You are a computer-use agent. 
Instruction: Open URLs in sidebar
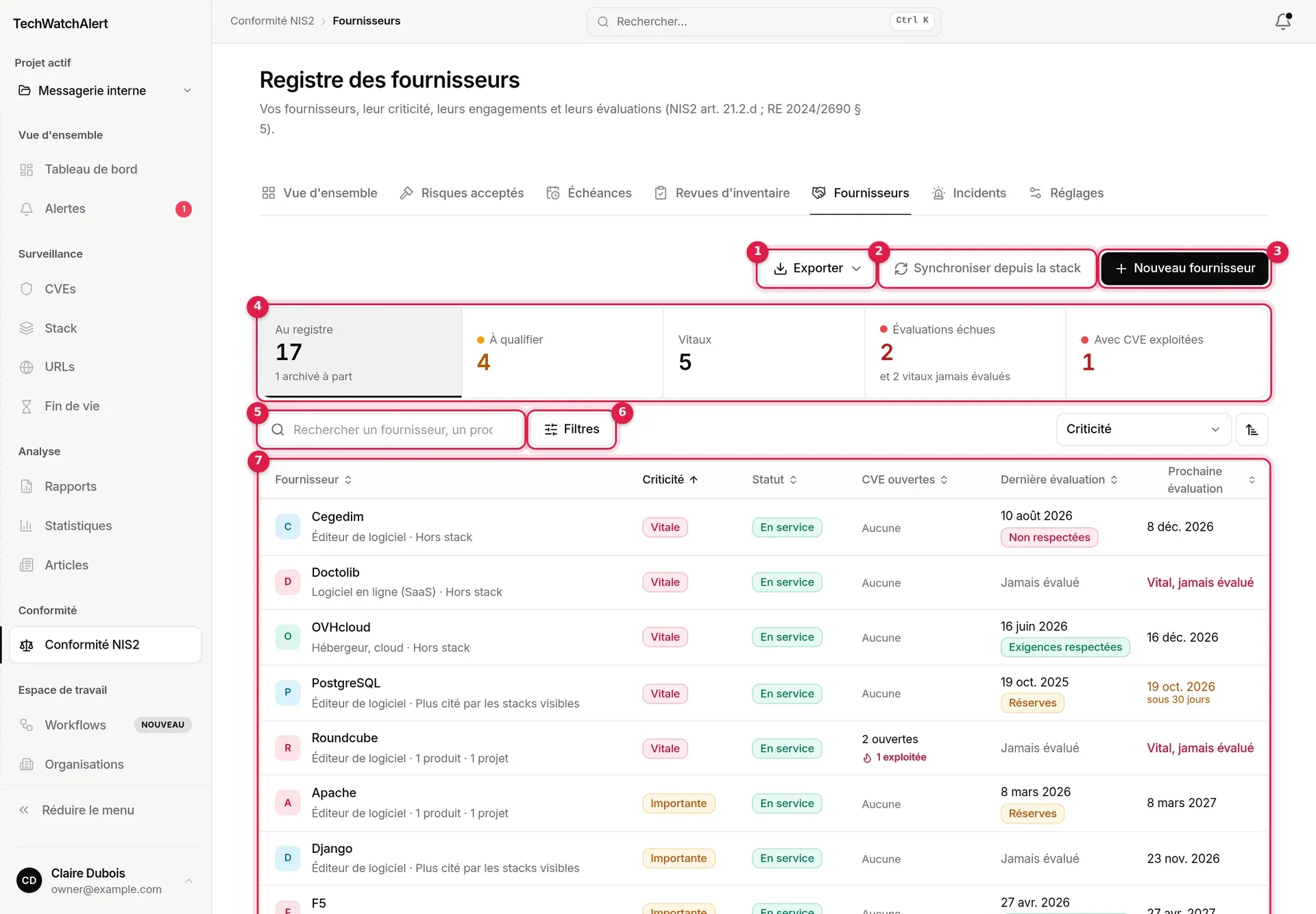104,367
